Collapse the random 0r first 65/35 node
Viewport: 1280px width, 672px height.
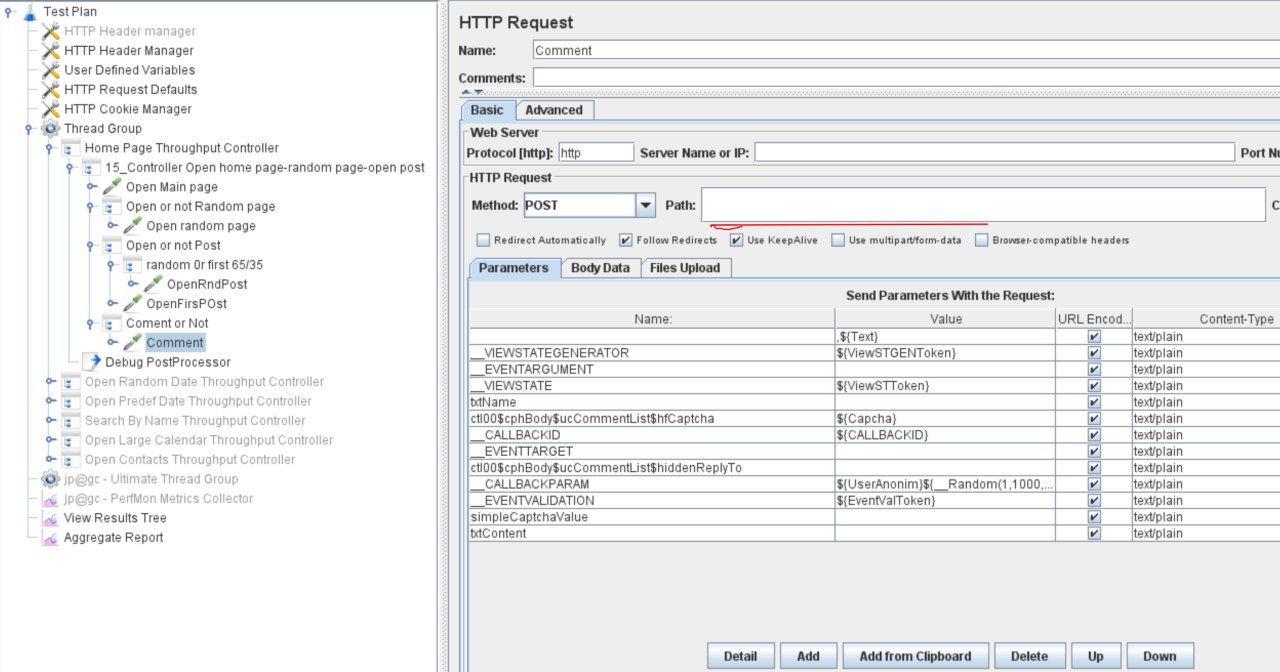pos(112,265)
